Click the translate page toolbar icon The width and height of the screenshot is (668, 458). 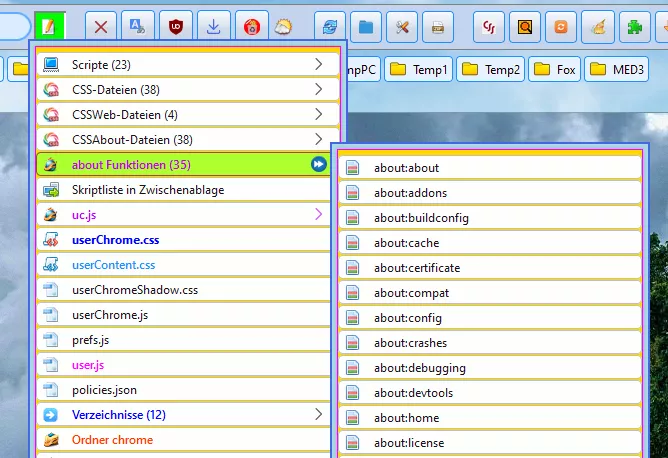pyautogui.click(x=138, y=27)
